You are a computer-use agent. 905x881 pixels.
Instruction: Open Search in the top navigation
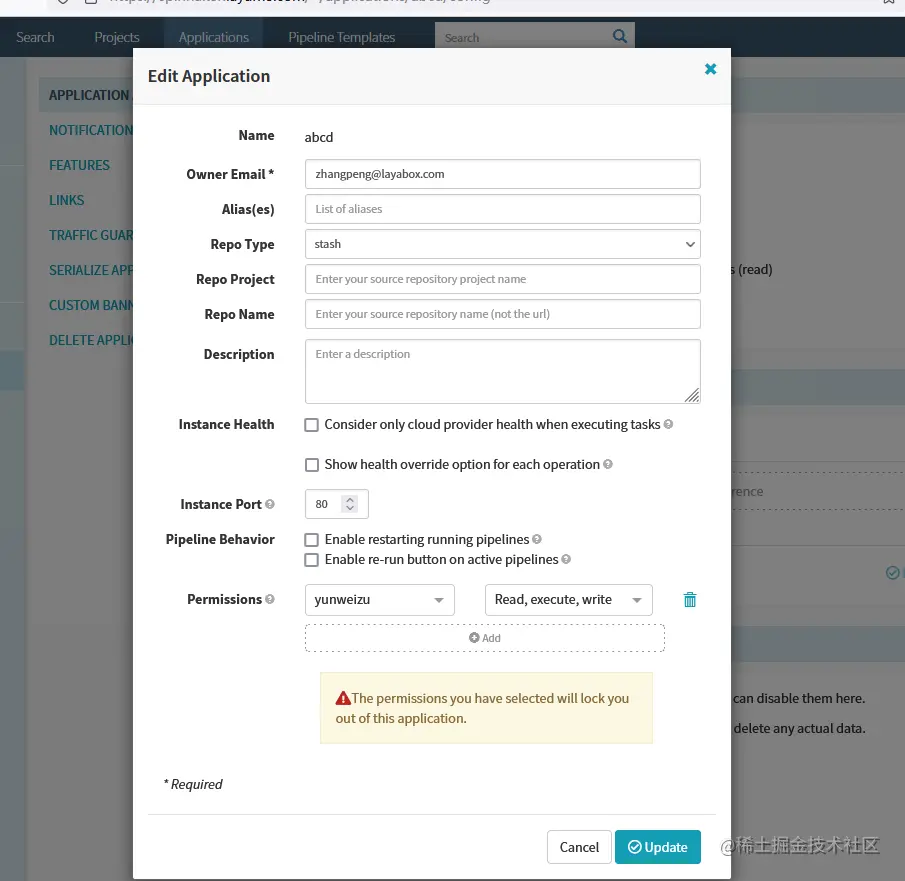(x=35, y=37)
